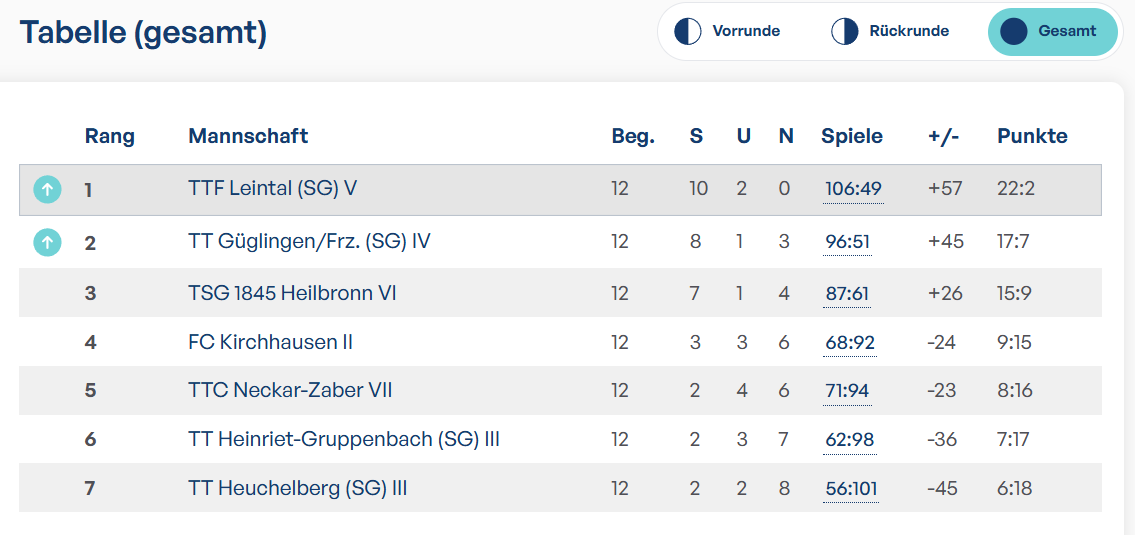Select the TTF Leintal (SG) V team row
Viewport: 1135px width, 535px height.
560,190
